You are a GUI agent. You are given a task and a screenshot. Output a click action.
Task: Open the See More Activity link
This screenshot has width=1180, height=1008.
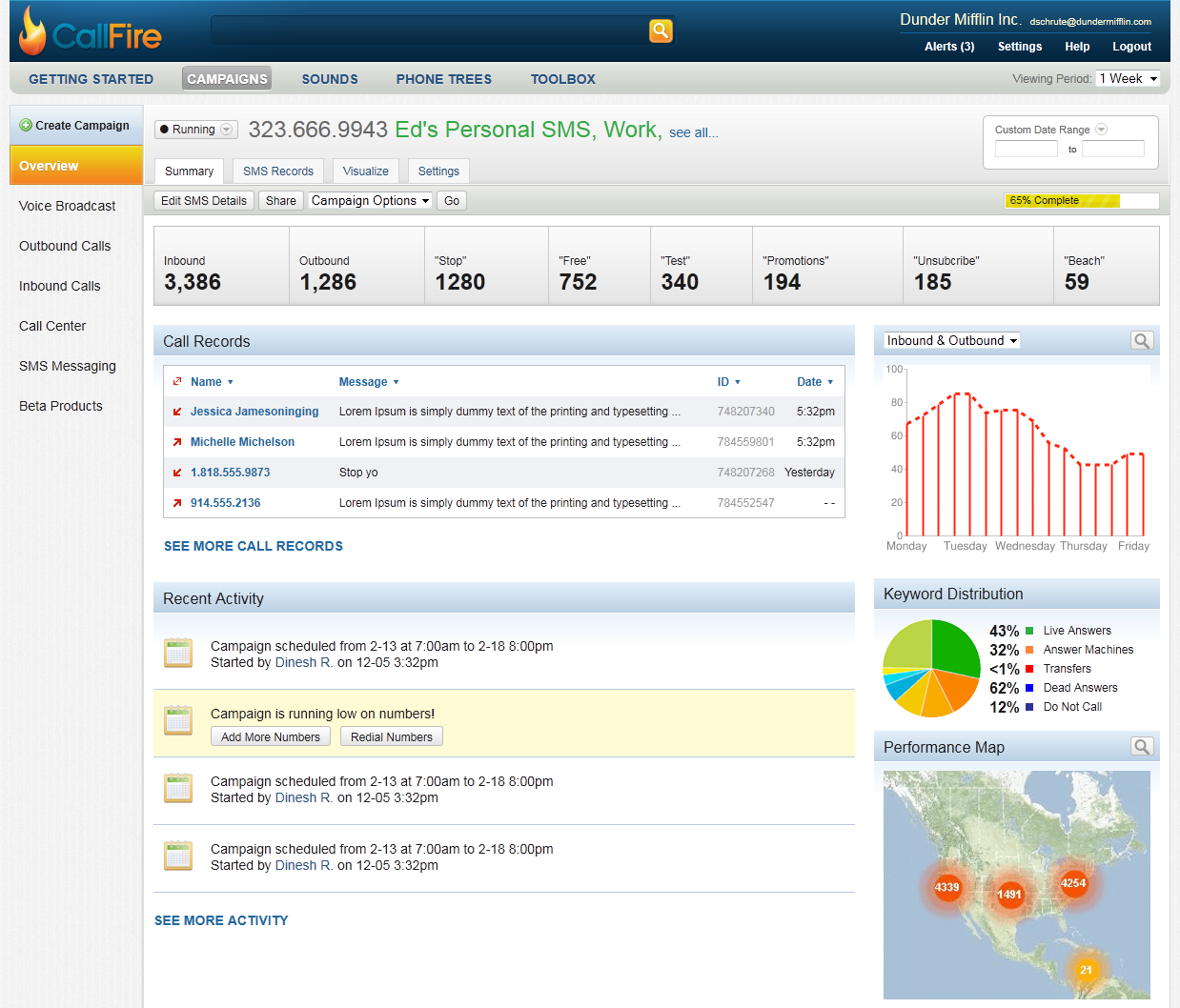point(221,920)
